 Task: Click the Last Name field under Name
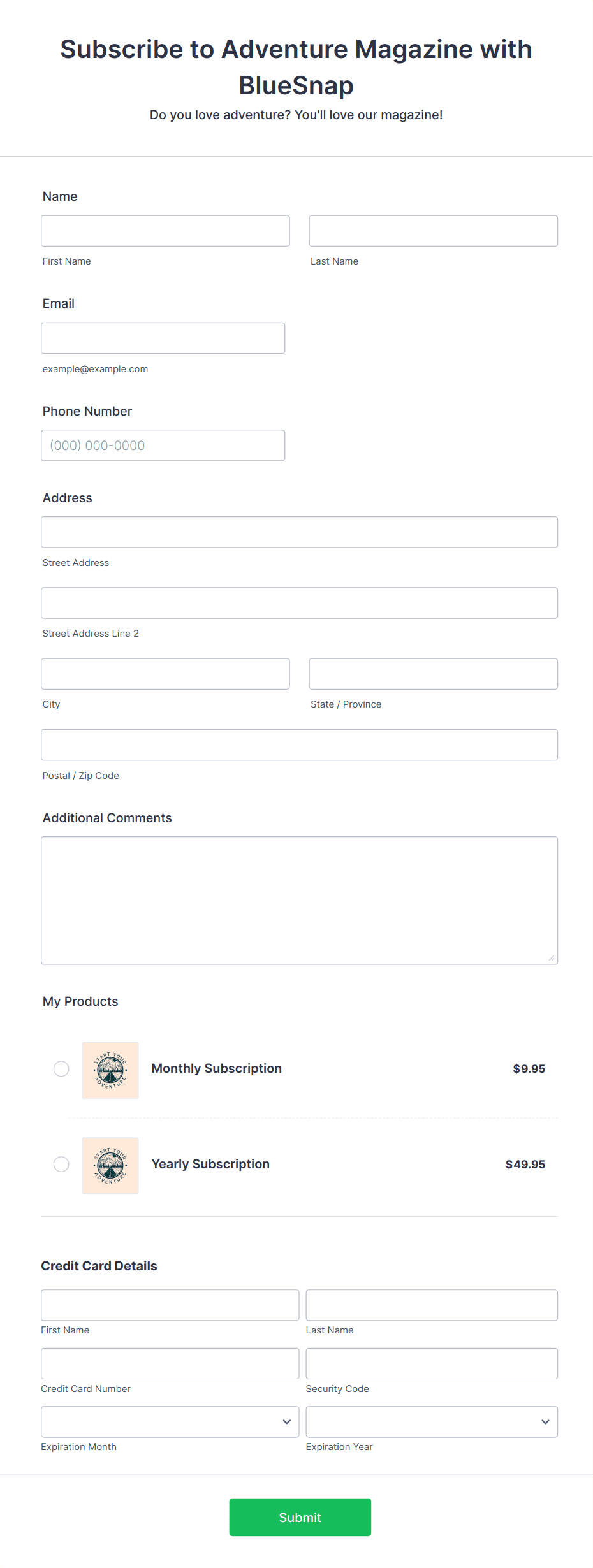[x=433, y=231]
